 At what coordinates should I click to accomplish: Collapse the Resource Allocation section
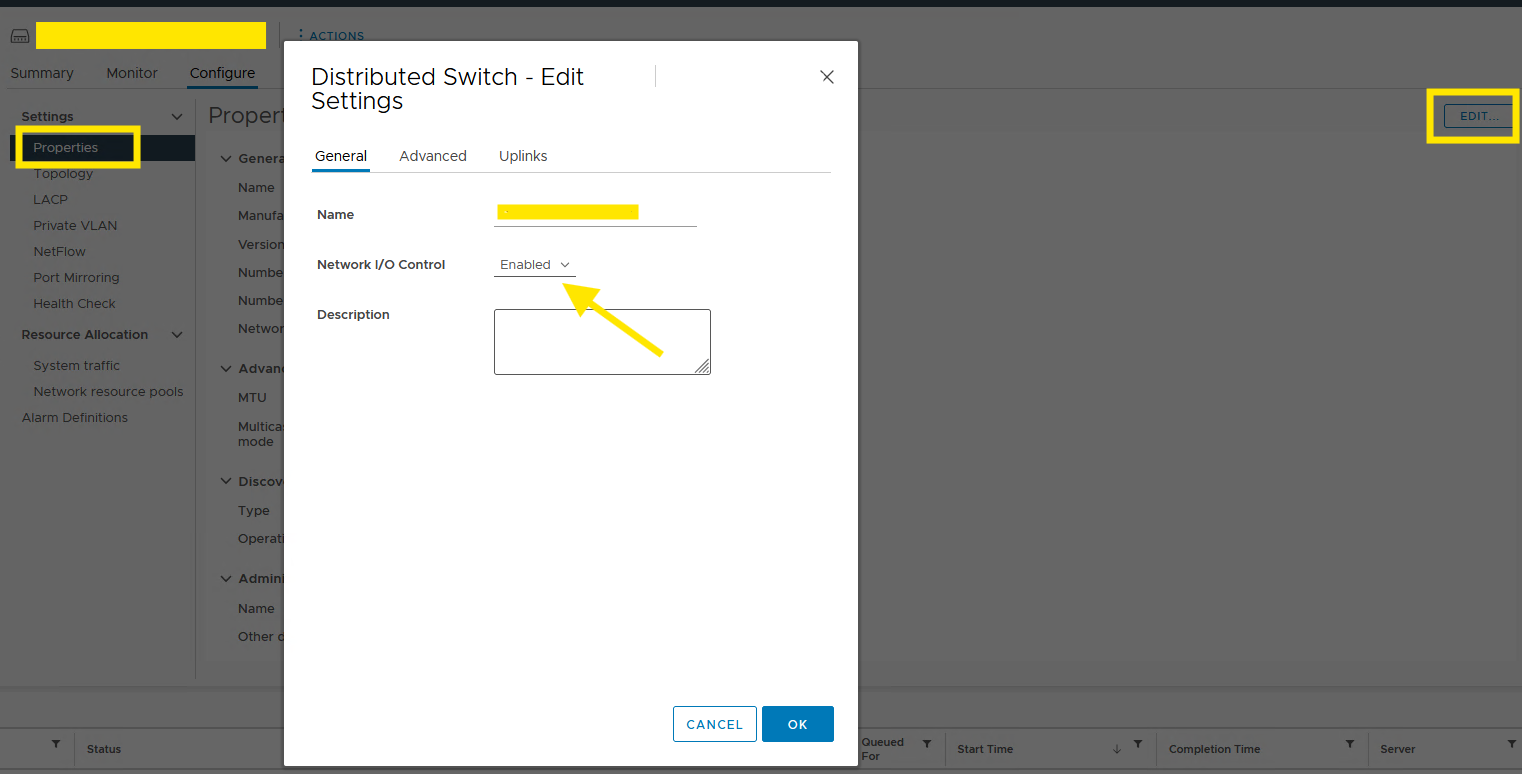(x=177, y=335)
